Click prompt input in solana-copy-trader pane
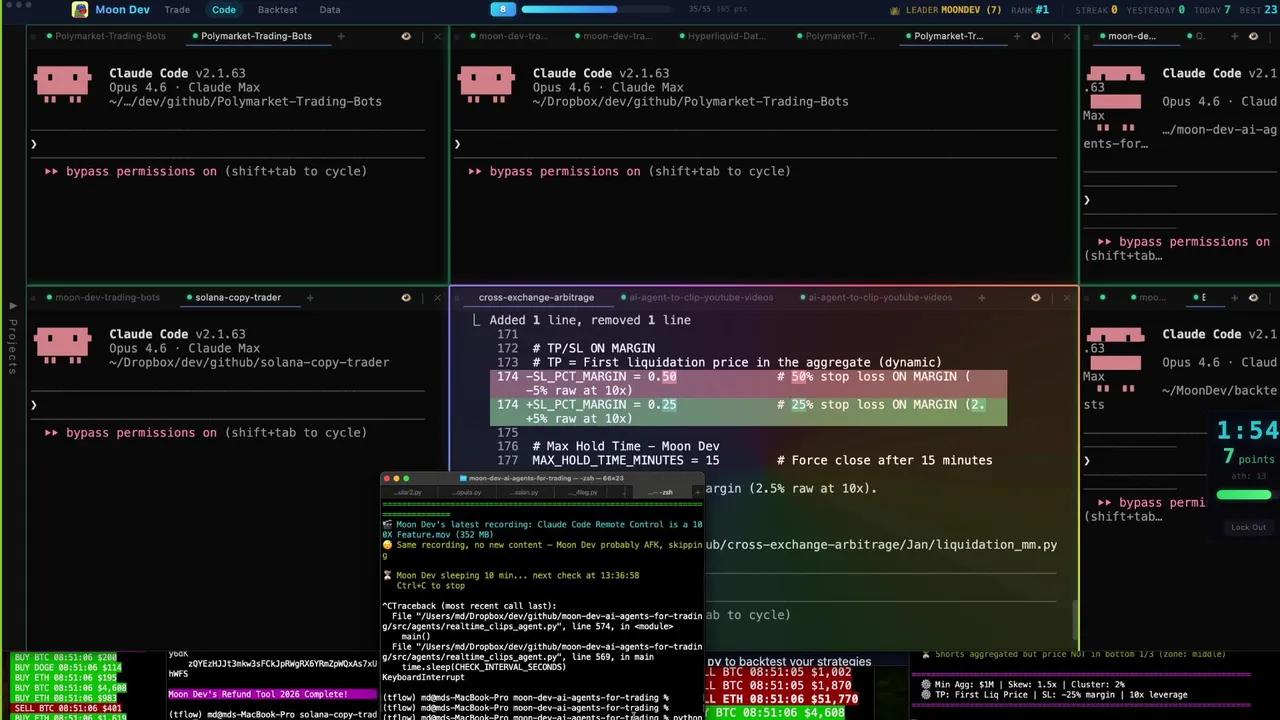The width and height of the screenshot is (1280, 720). tap(230, 405)
